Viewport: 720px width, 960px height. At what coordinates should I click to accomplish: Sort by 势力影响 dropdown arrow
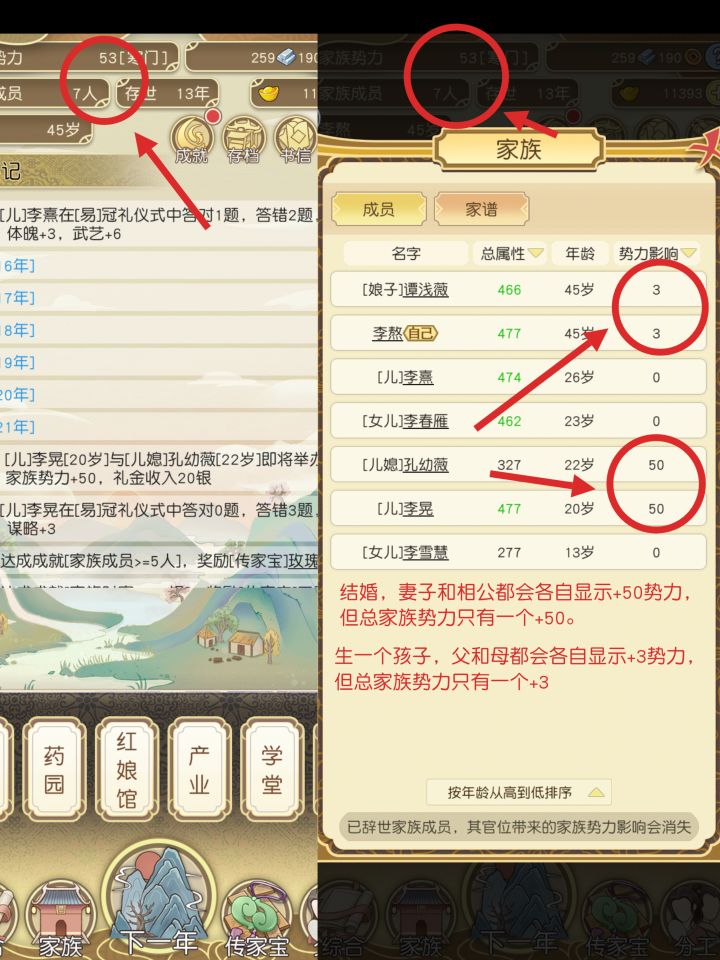[x=689, y=253]
